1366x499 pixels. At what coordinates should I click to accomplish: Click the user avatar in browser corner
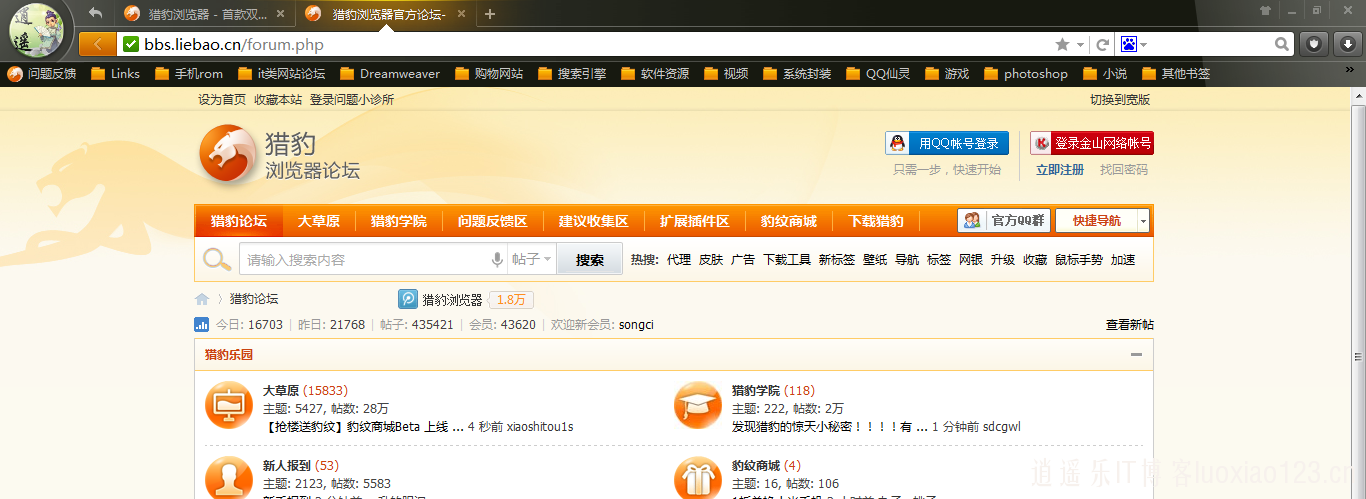coord(36,30)
